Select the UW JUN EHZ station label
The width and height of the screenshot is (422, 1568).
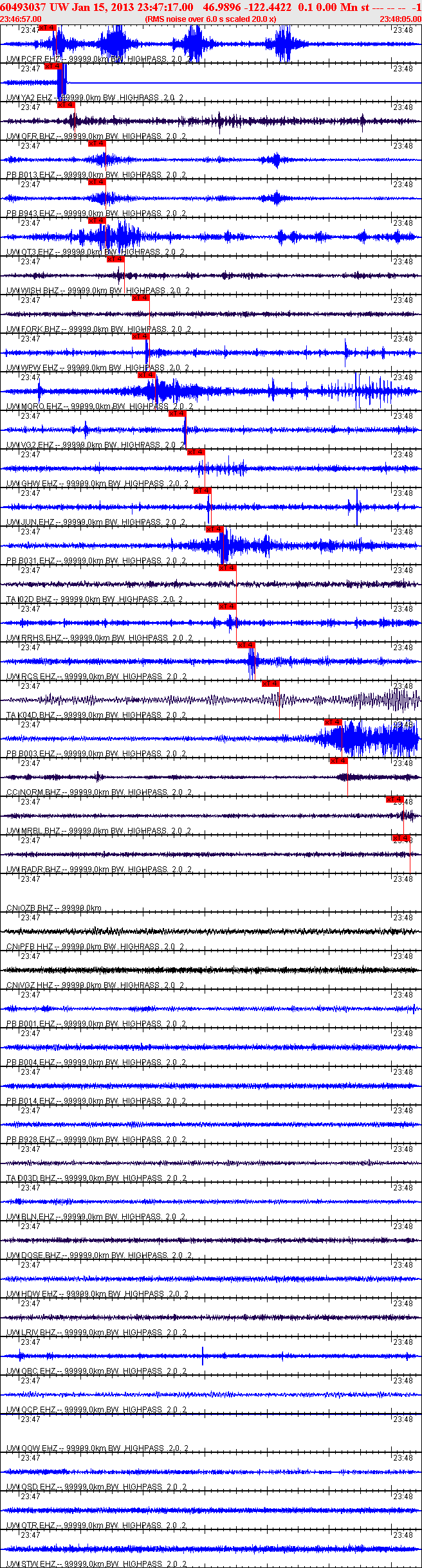[x=31, y=522]
